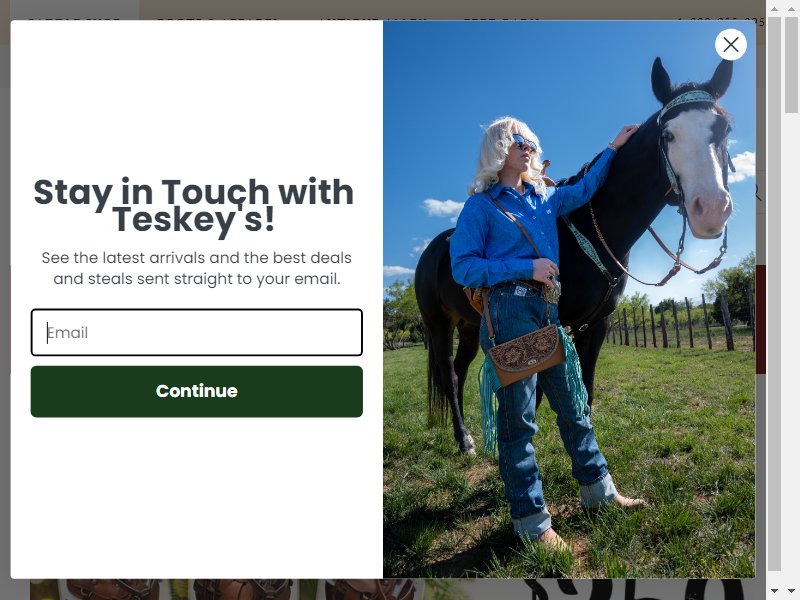Click the Stay in Touch with Teskey's heading
Viewport: 800px width, 600px height.
(193, 206)
